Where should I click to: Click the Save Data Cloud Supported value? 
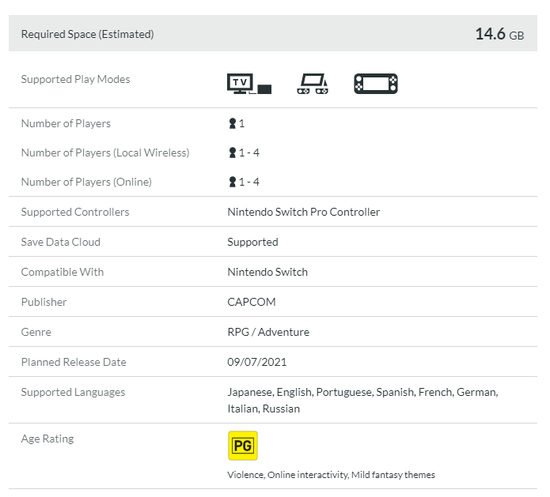[x=253, y=242]
